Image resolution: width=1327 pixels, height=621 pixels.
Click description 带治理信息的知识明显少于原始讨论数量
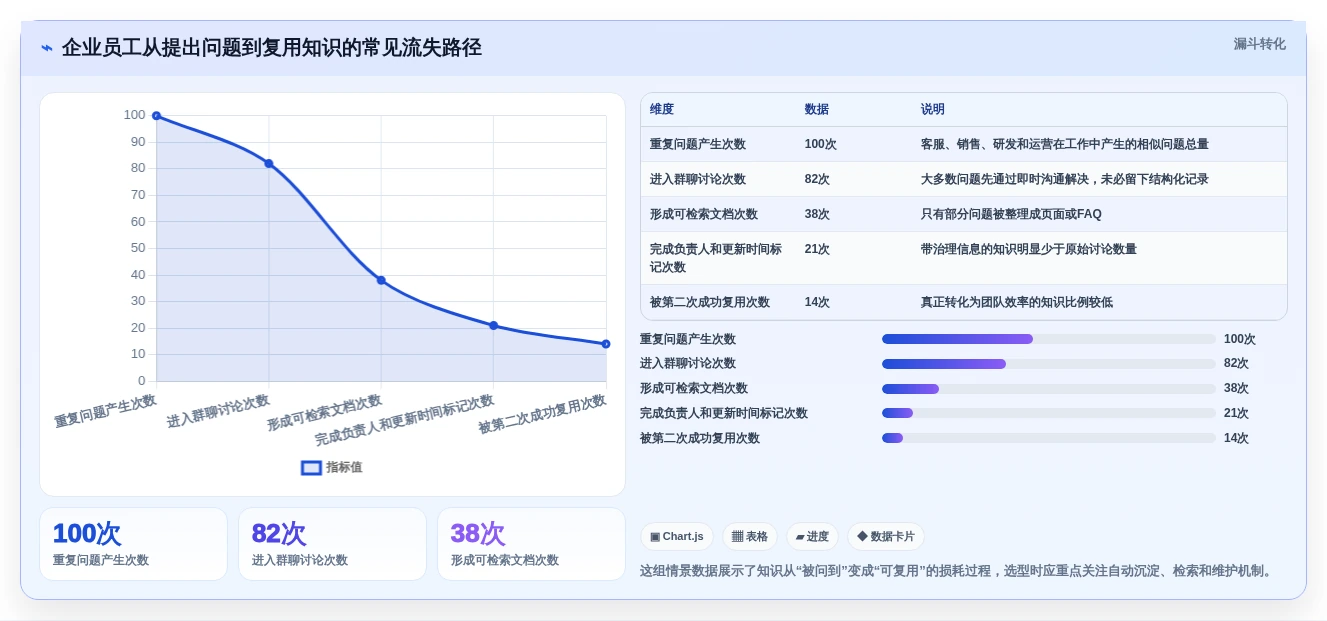(1028, 249)
